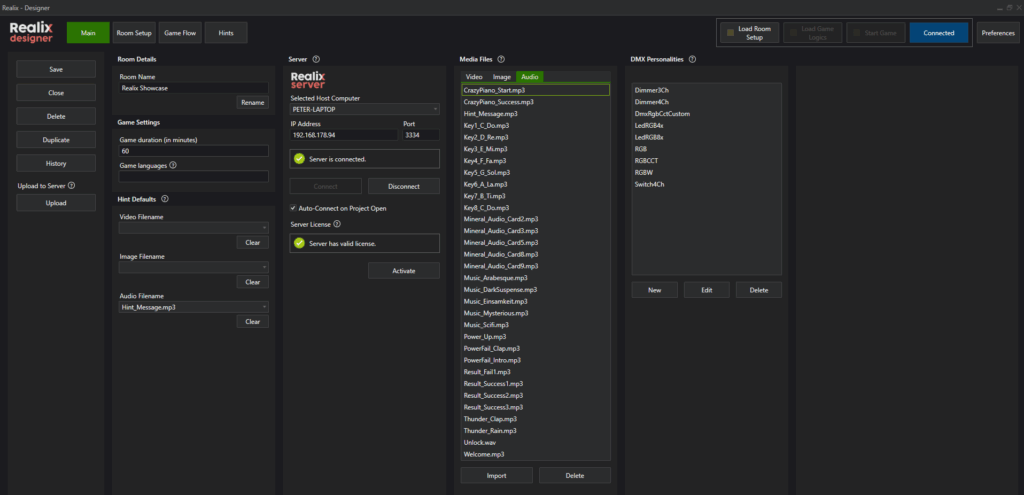1024x495 pixels.
Task: Select Thunder_Rain.mp3 file
Action: (x=536, y=431)
